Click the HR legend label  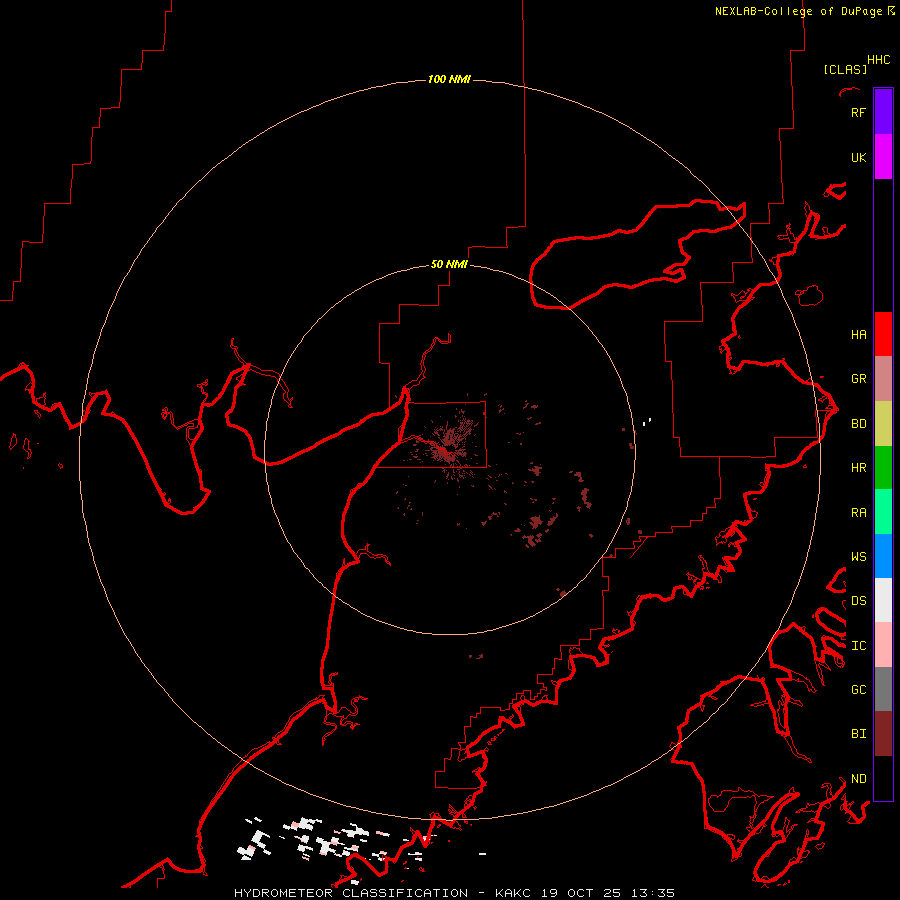[x=858, y=468]
